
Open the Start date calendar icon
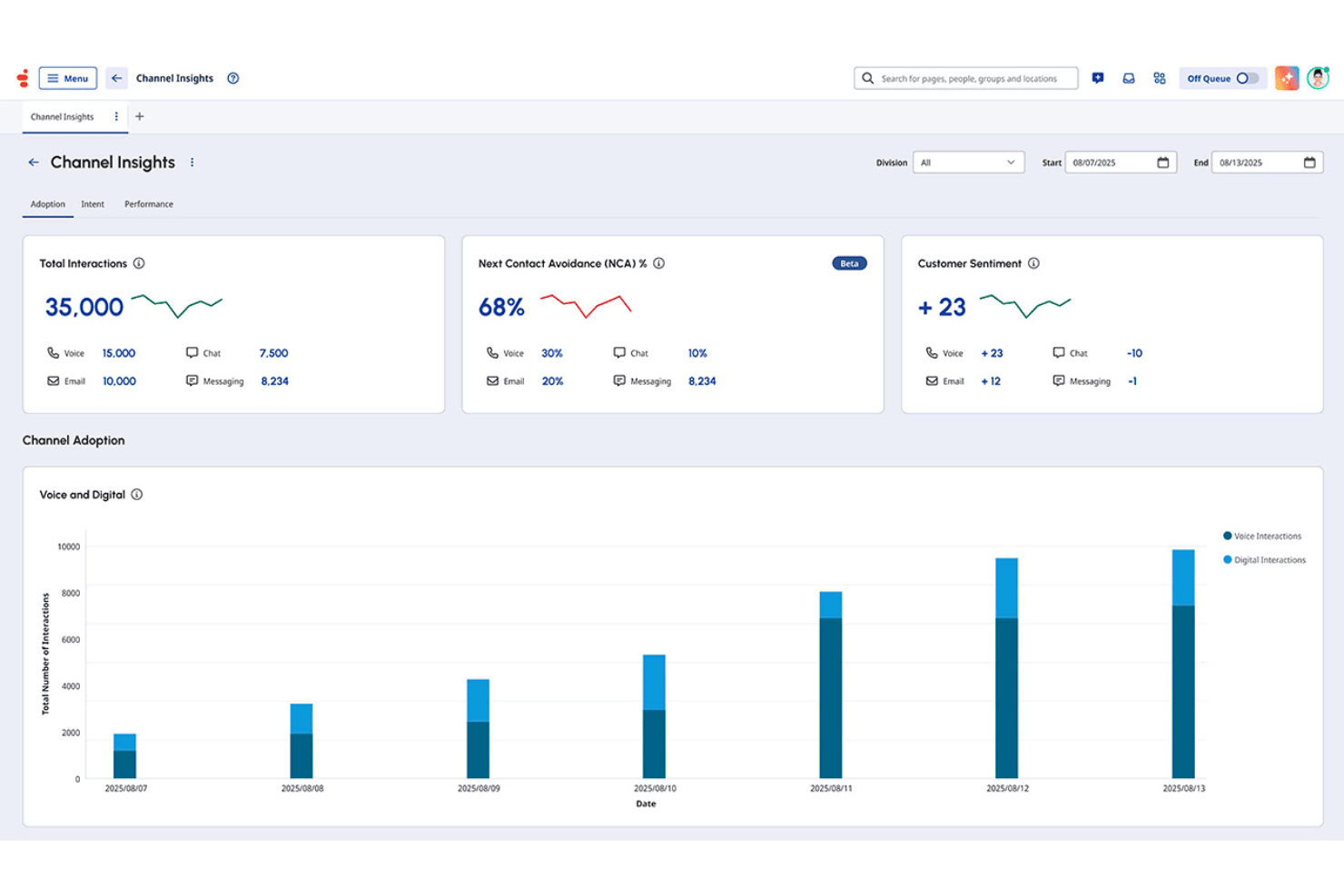(x=1163, y=162)
